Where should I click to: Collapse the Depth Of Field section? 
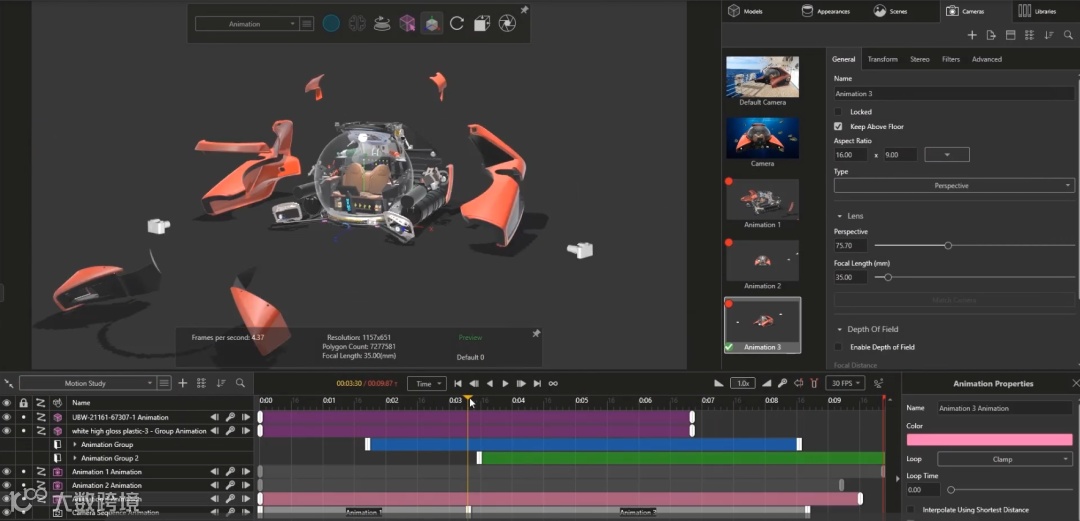point(840,329)
